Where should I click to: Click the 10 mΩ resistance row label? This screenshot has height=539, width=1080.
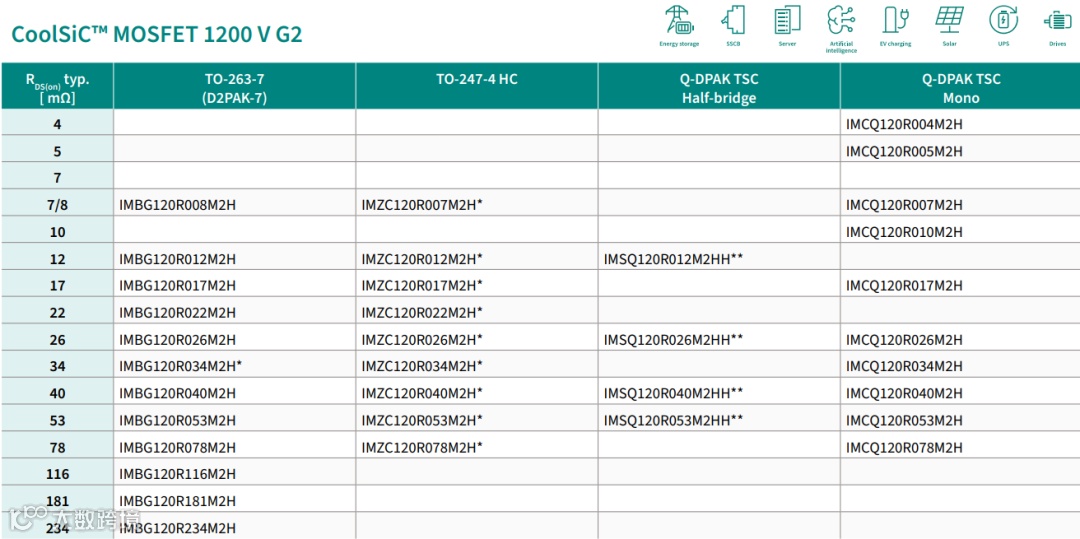click(57, 232)
